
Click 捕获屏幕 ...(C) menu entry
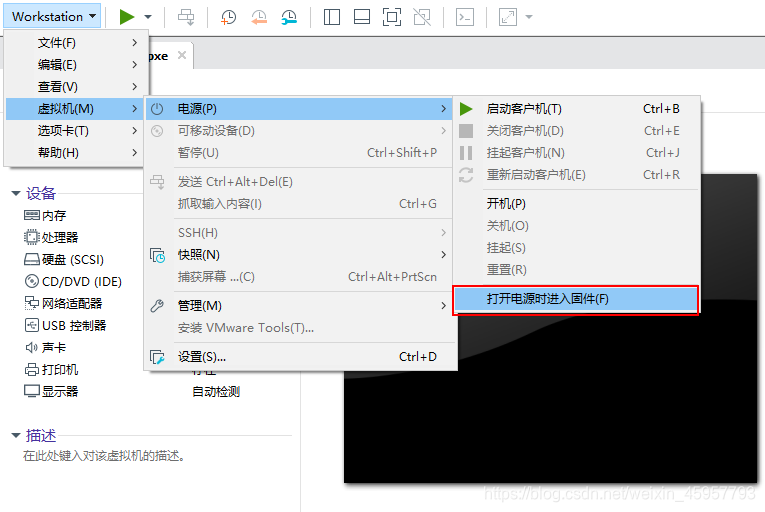299,277
